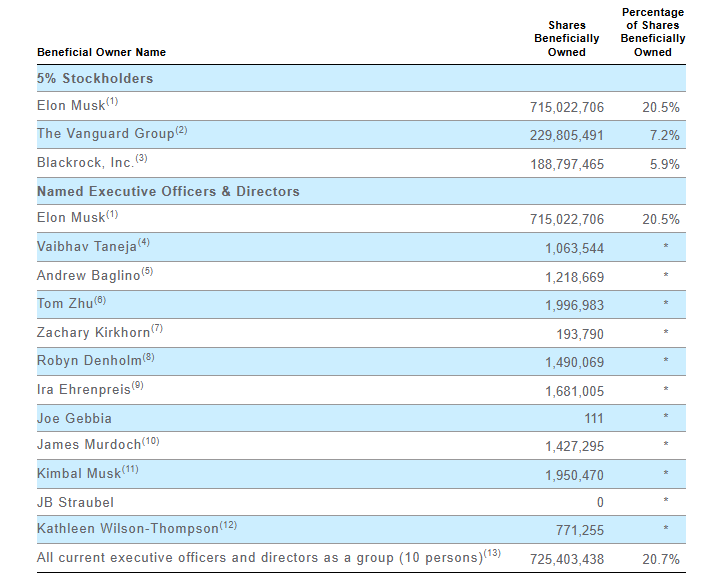Open footnote (4) after Vaibhav Taneja
Viewport: 711px width, 588px height.
[144, 243]
